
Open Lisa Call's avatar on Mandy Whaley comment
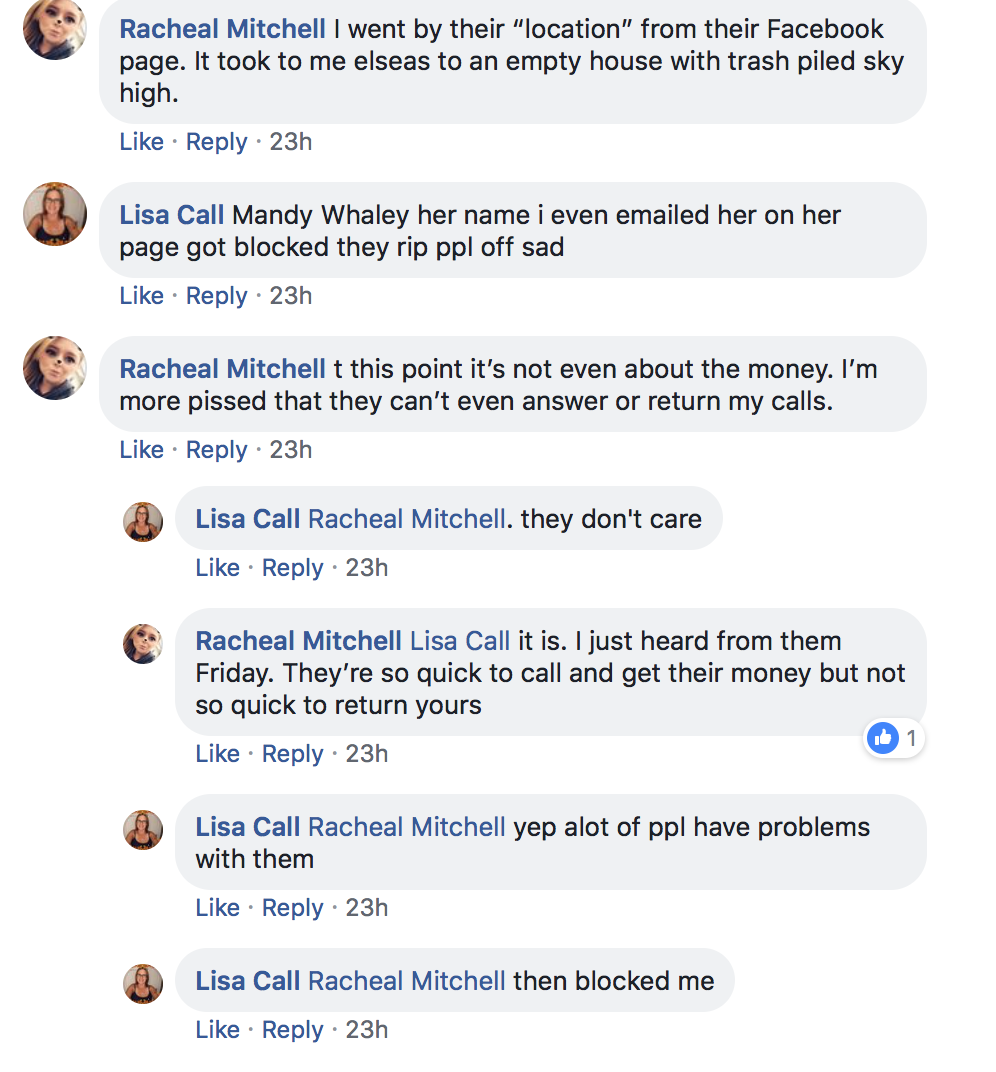pos(55,214)
